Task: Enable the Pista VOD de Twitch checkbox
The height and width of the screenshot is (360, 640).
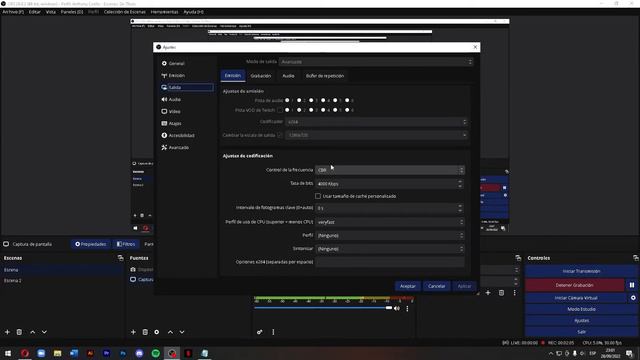Action: 280,110
